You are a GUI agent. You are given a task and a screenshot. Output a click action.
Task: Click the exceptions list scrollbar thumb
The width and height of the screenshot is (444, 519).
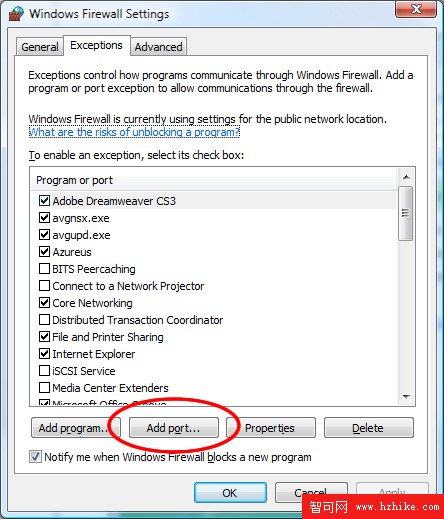[x=405, y=213]
